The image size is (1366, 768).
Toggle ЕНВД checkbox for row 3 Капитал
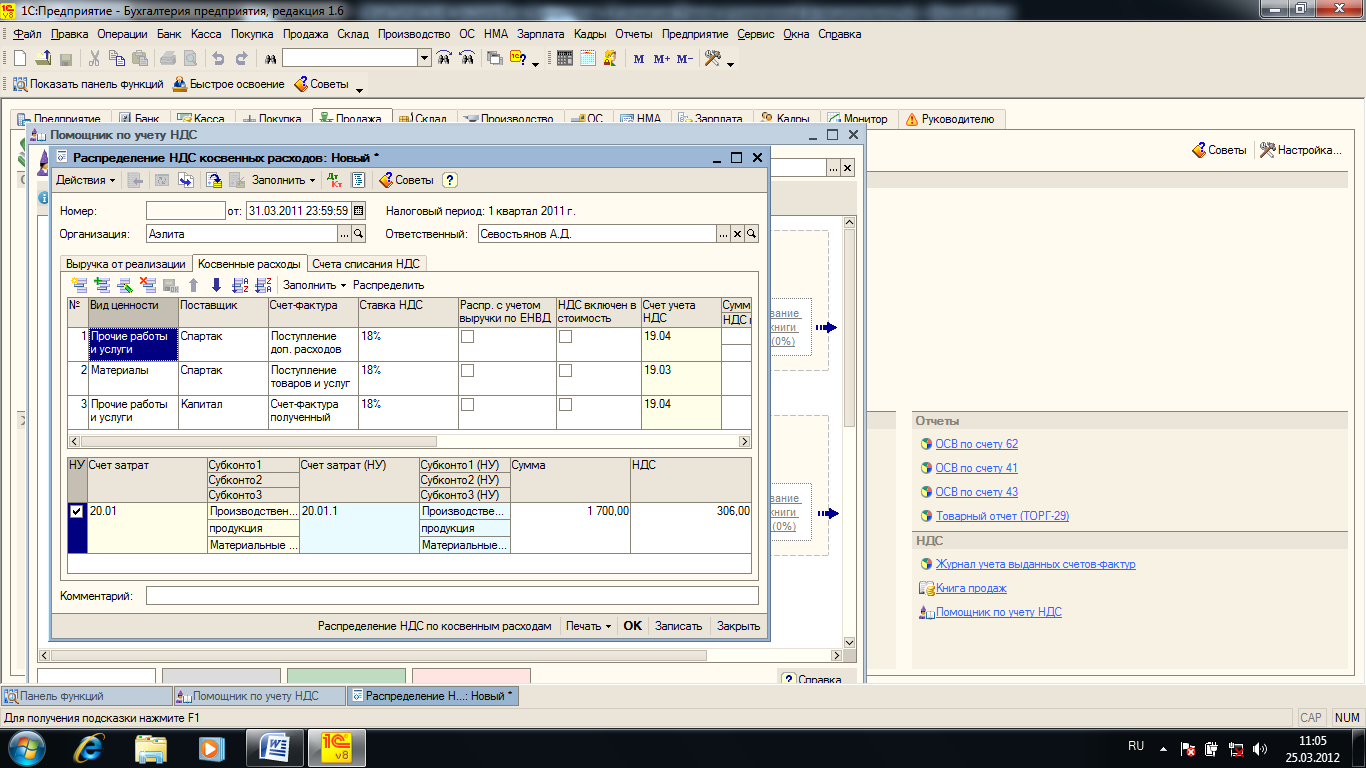click(467, 405)
